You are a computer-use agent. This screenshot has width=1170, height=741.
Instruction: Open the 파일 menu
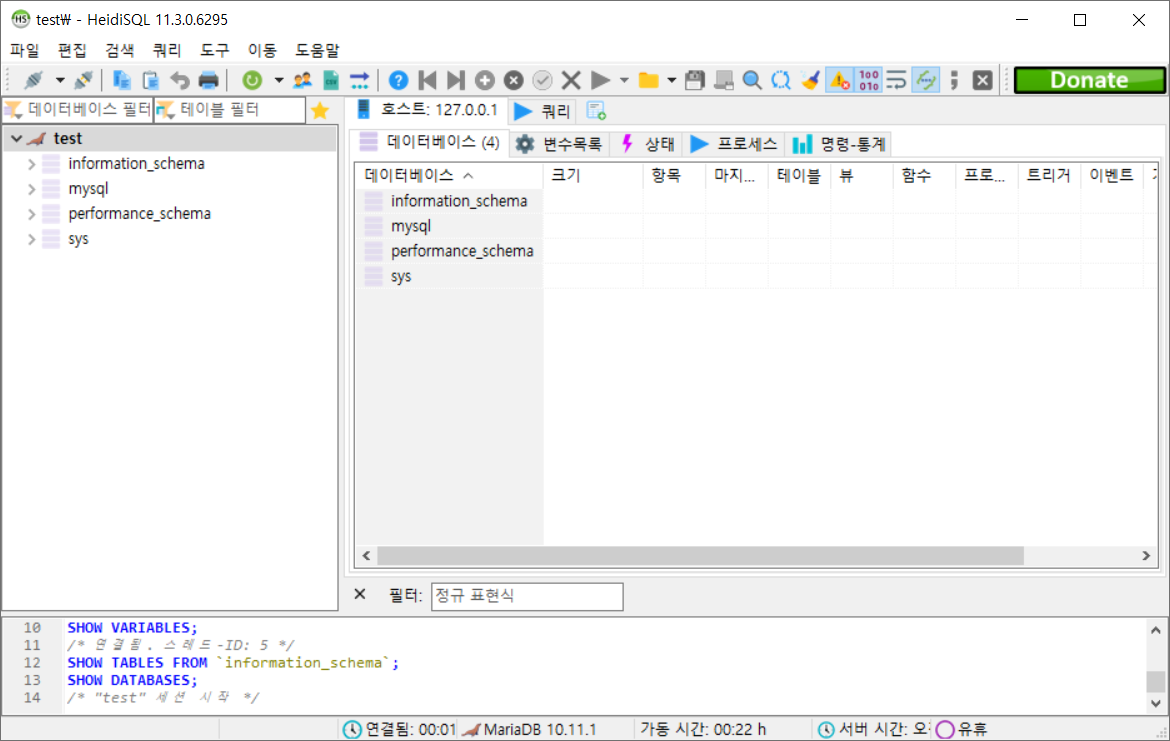25,50
